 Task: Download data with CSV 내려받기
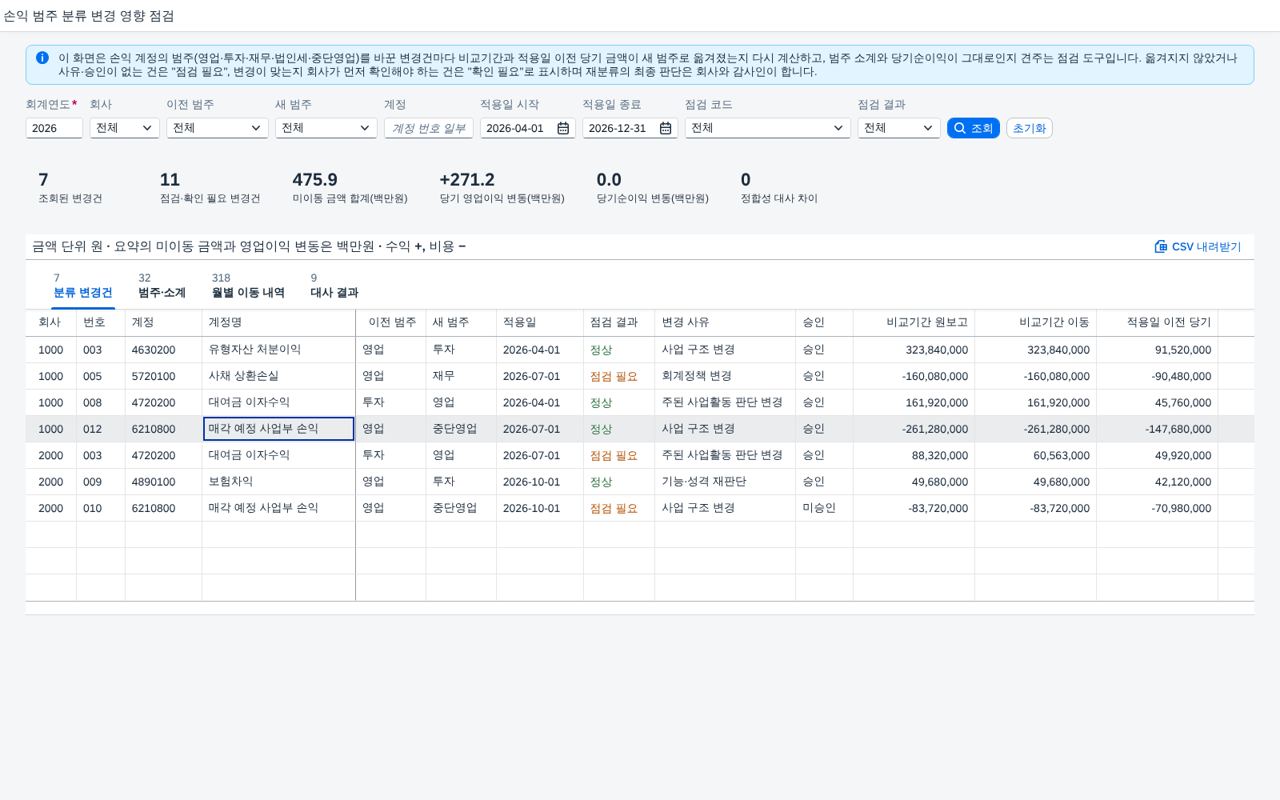click(1197, 247)
